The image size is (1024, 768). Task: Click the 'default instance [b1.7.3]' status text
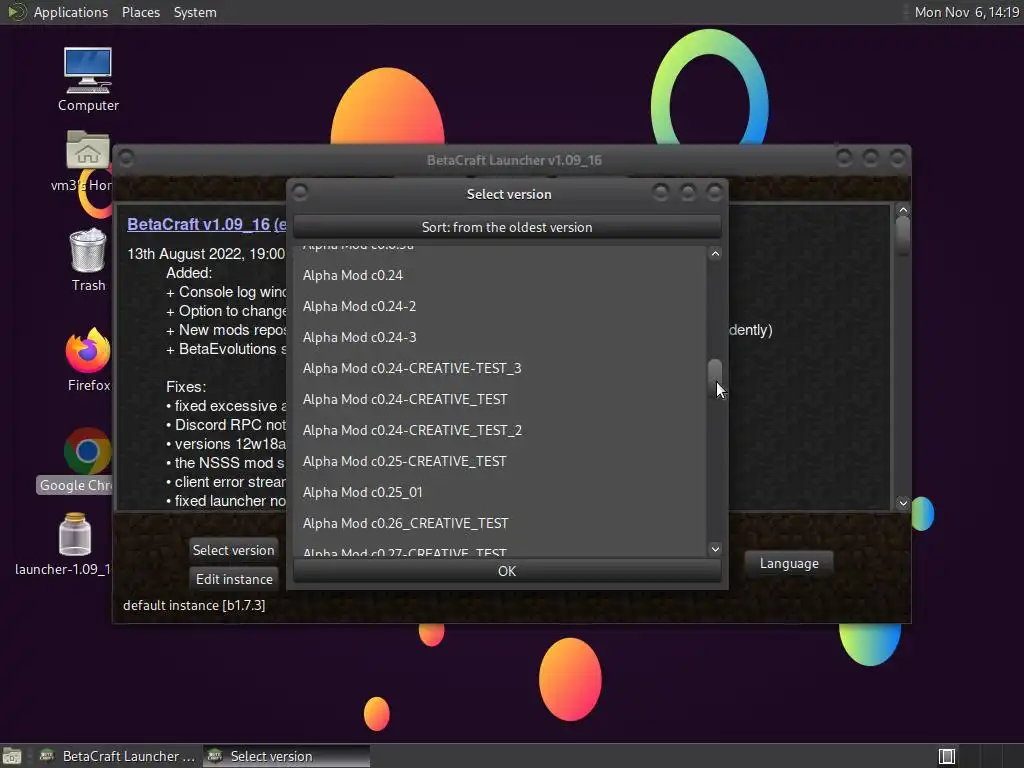194,605
